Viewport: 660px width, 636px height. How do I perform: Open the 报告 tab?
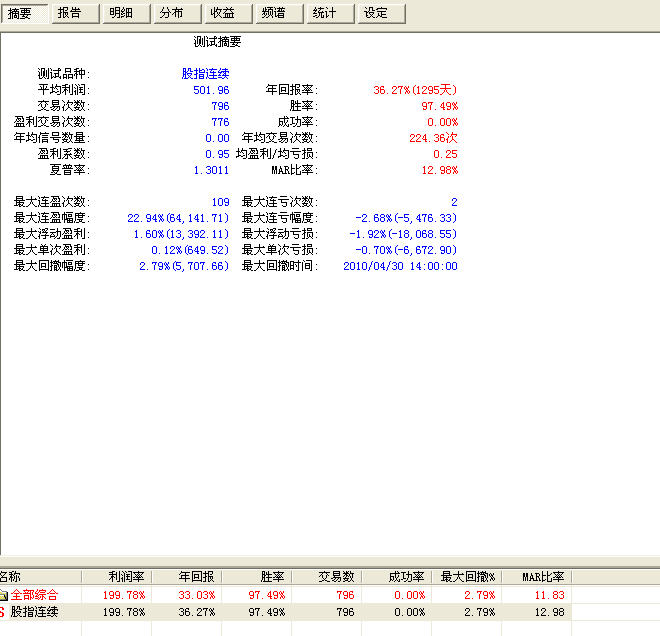pyautogui.click(x=75, y=13)
